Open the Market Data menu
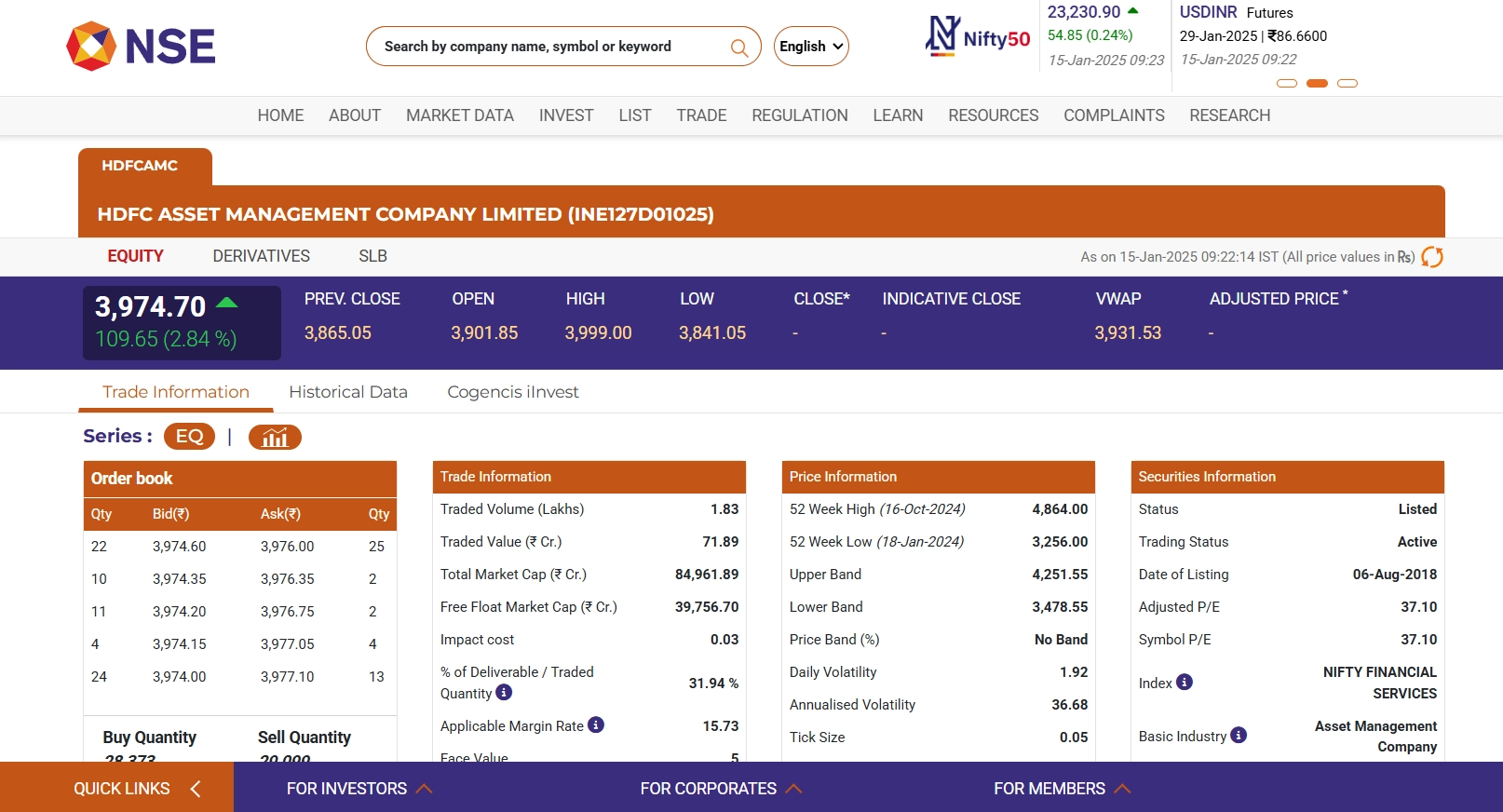The width and height of the screenshot is (1503, 812). click(459, 115)
